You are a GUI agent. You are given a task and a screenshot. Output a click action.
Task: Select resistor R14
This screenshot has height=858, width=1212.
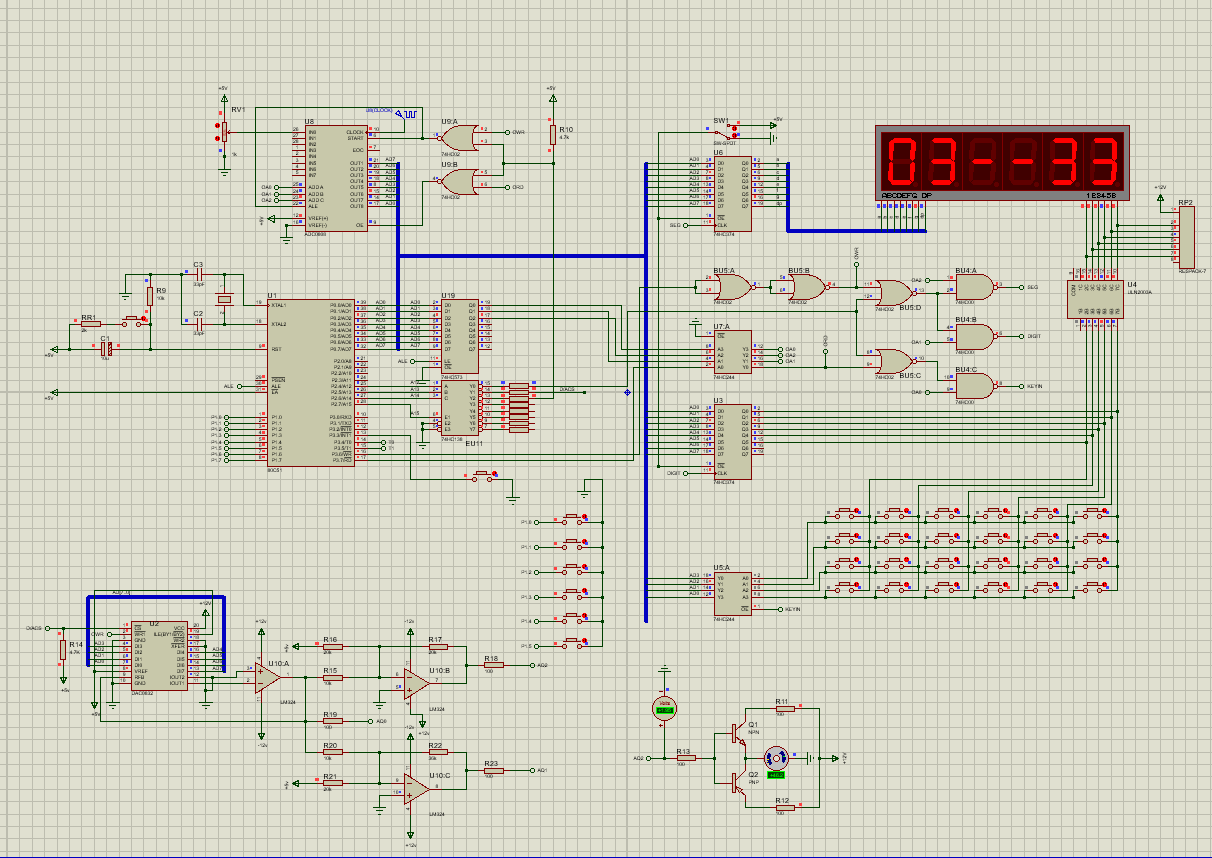click(63, 651)
